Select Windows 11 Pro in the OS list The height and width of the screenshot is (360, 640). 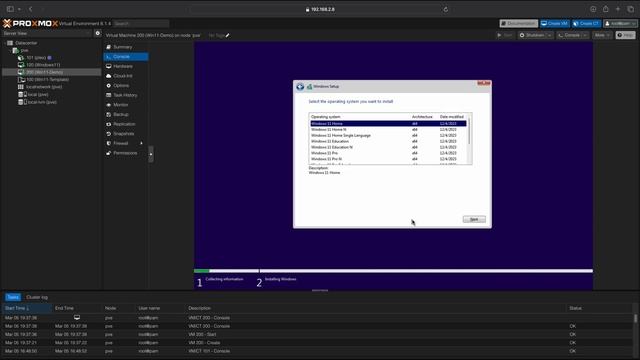[x=388, y=153]
